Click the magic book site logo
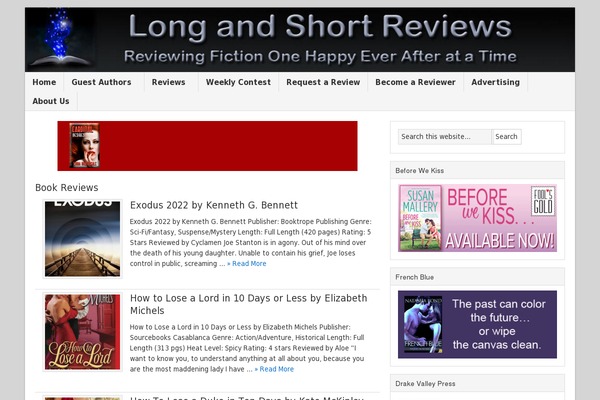The image size is (600, 400). coord(60,38)
